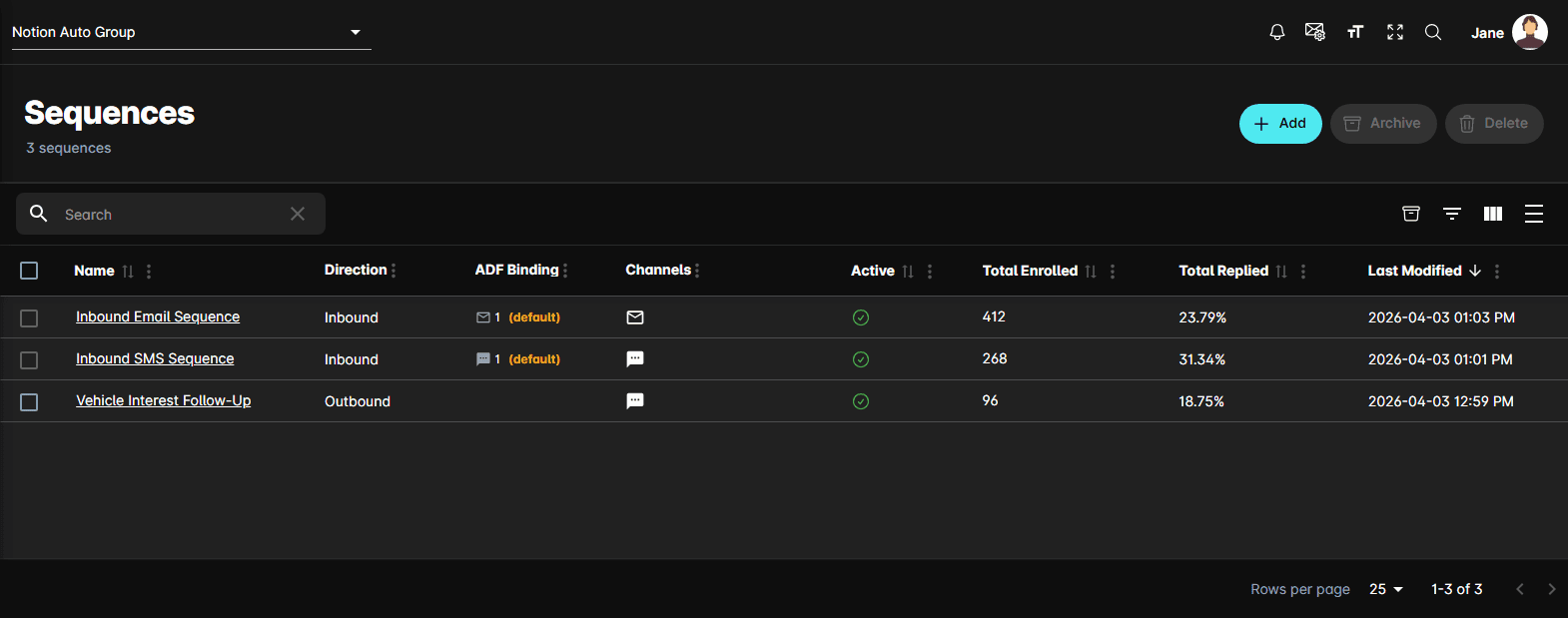1568x618 pixels.
Task: Select all sequences with header checkbox
Action: pos(29,271)
